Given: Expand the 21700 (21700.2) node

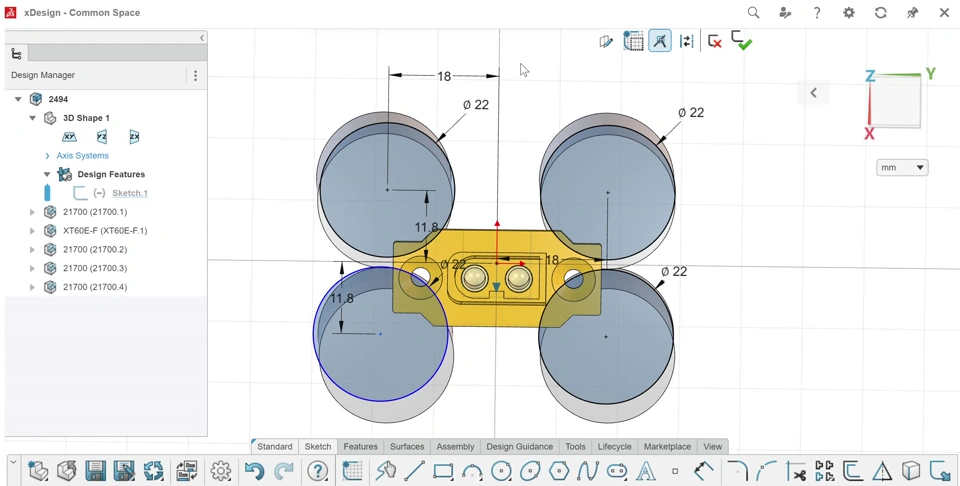Looking at the screenshot, I should coord(32,250).
